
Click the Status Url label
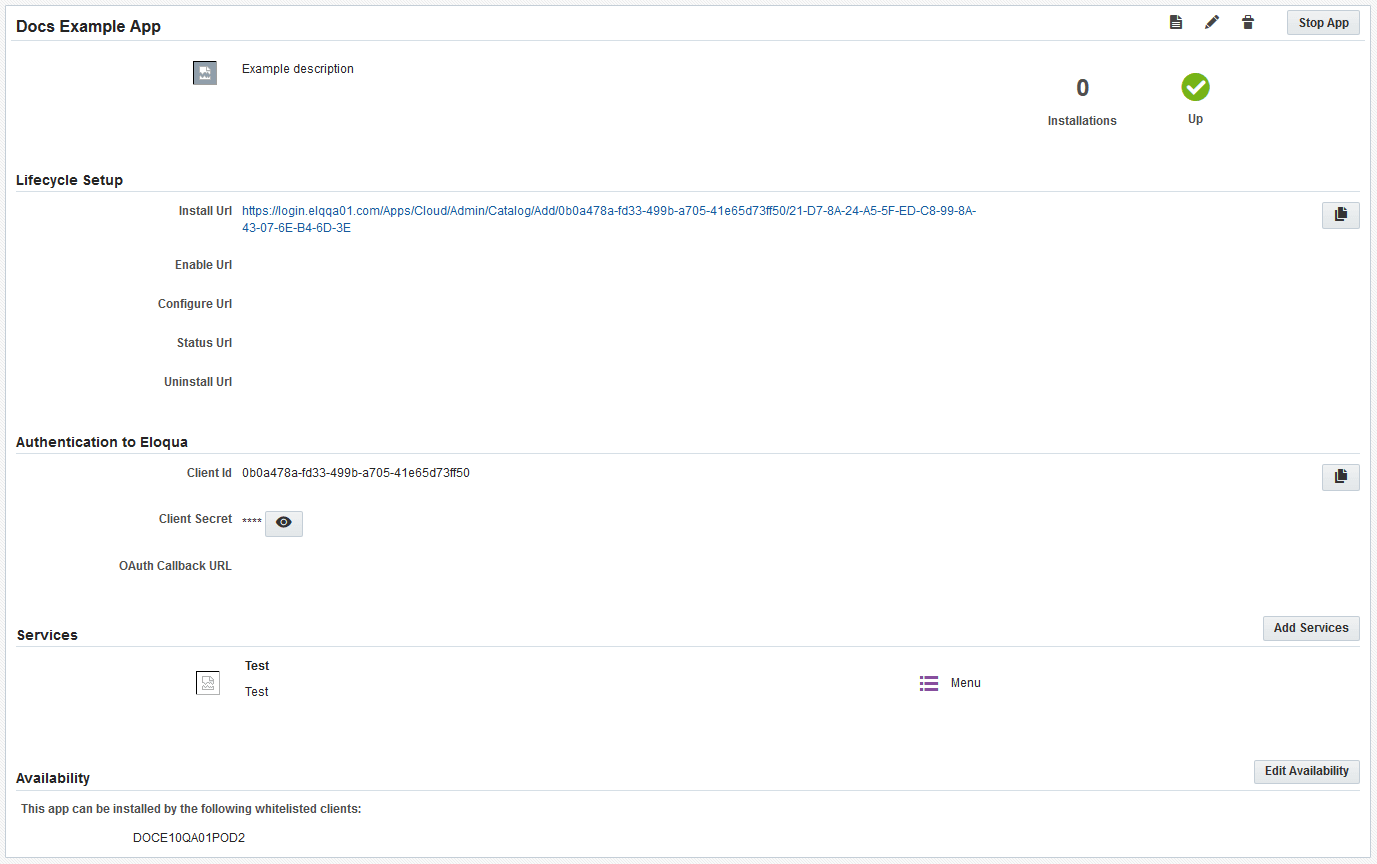pos(204,343)
